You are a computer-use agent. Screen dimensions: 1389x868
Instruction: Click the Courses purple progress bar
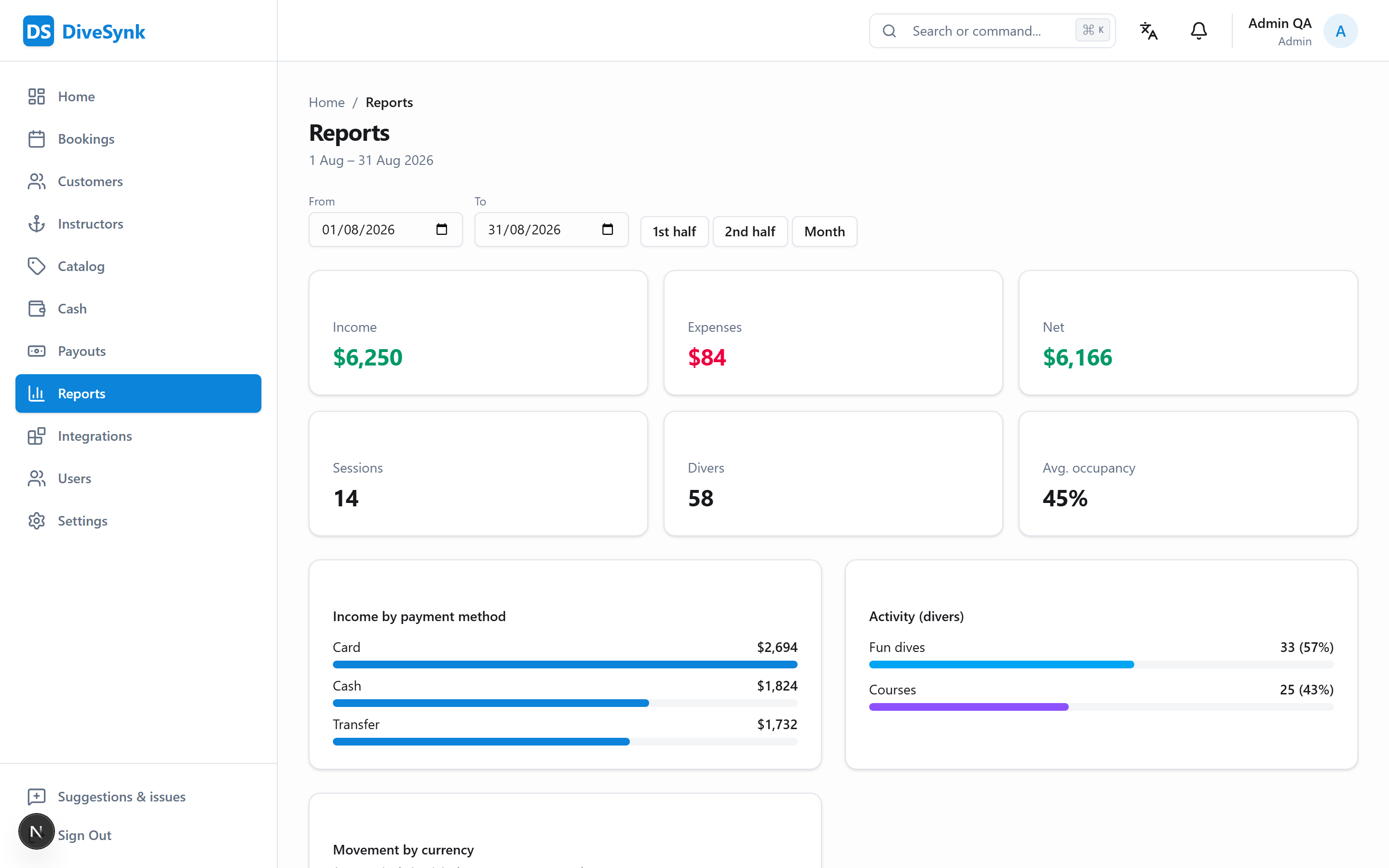(969, 707)
